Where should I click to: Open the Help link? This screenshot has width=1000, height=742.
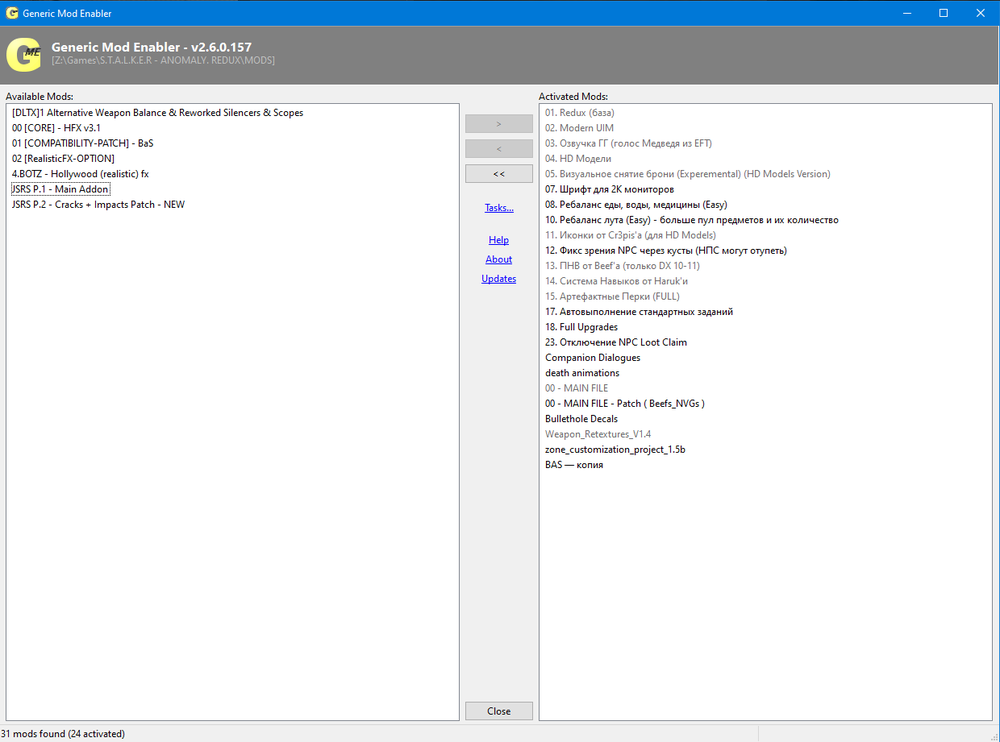[x=499, y=240]
